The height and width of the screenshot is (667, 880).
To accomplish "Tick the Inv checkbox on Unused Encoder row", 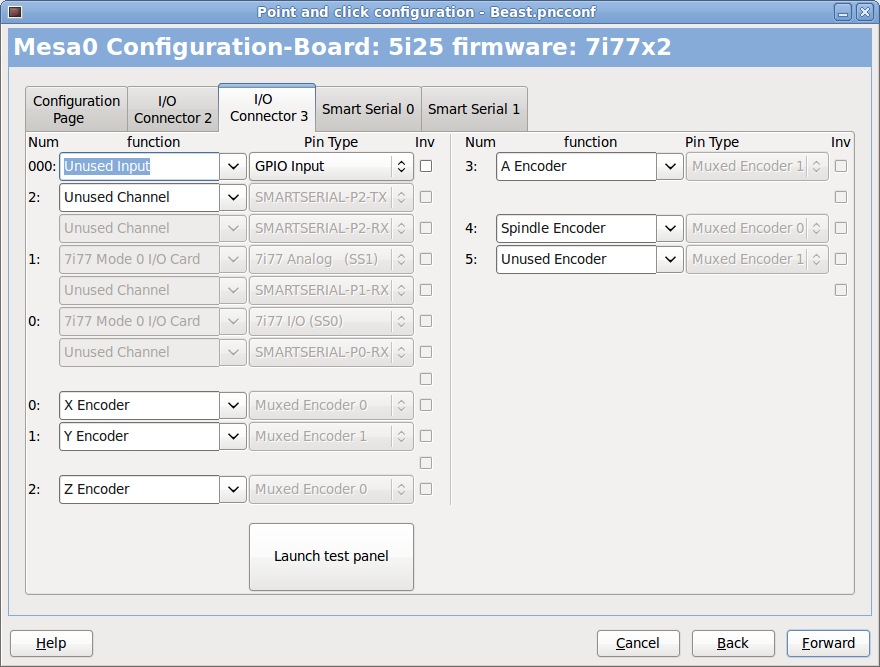I will 841,259.
